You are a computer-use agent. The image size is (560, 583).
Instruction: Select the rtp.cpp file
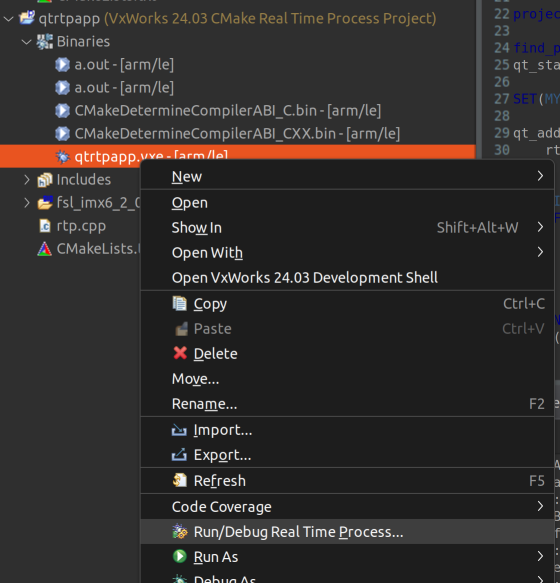(81, 226)
